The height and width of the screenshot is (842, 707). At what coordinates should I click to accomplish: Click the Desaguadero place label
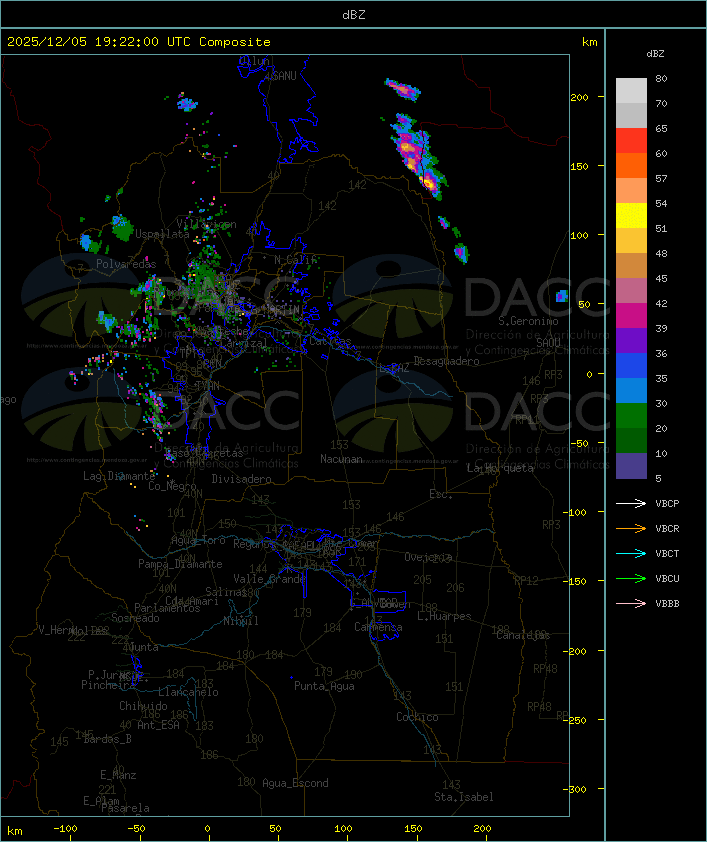(x=447, y=361)
